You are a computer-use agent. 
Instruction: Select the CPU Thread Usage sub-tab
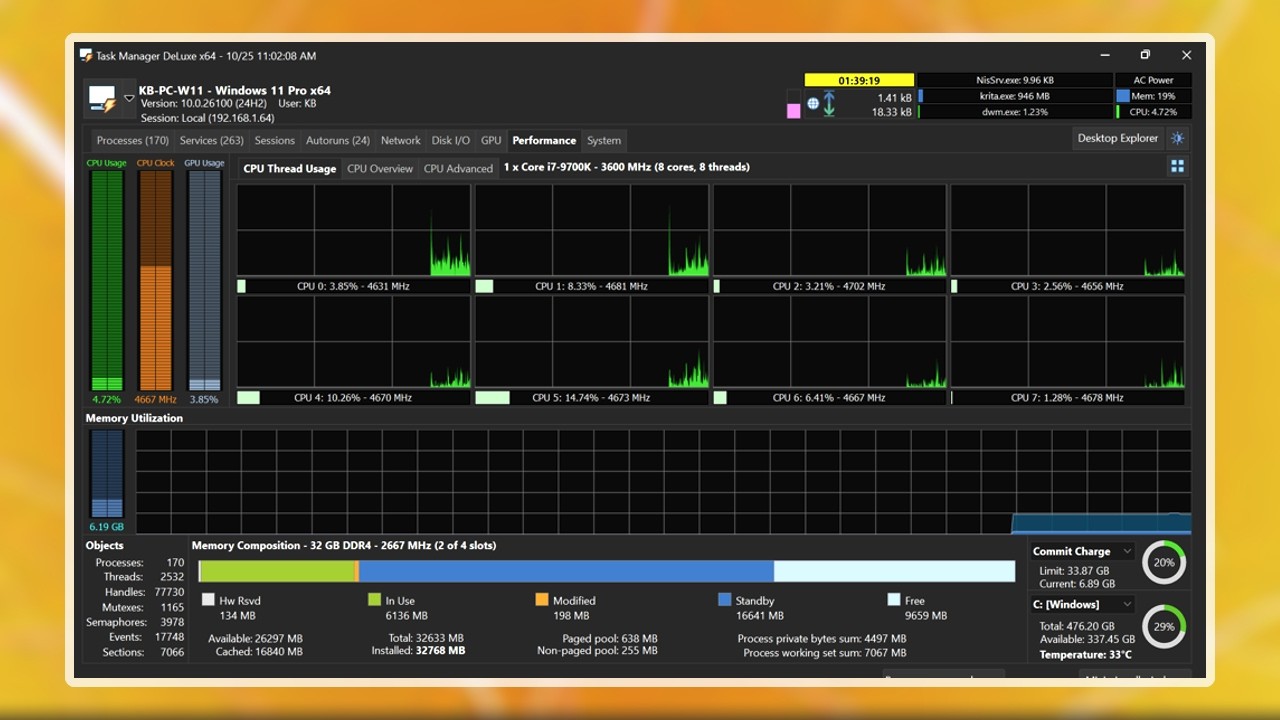point(290,169)
